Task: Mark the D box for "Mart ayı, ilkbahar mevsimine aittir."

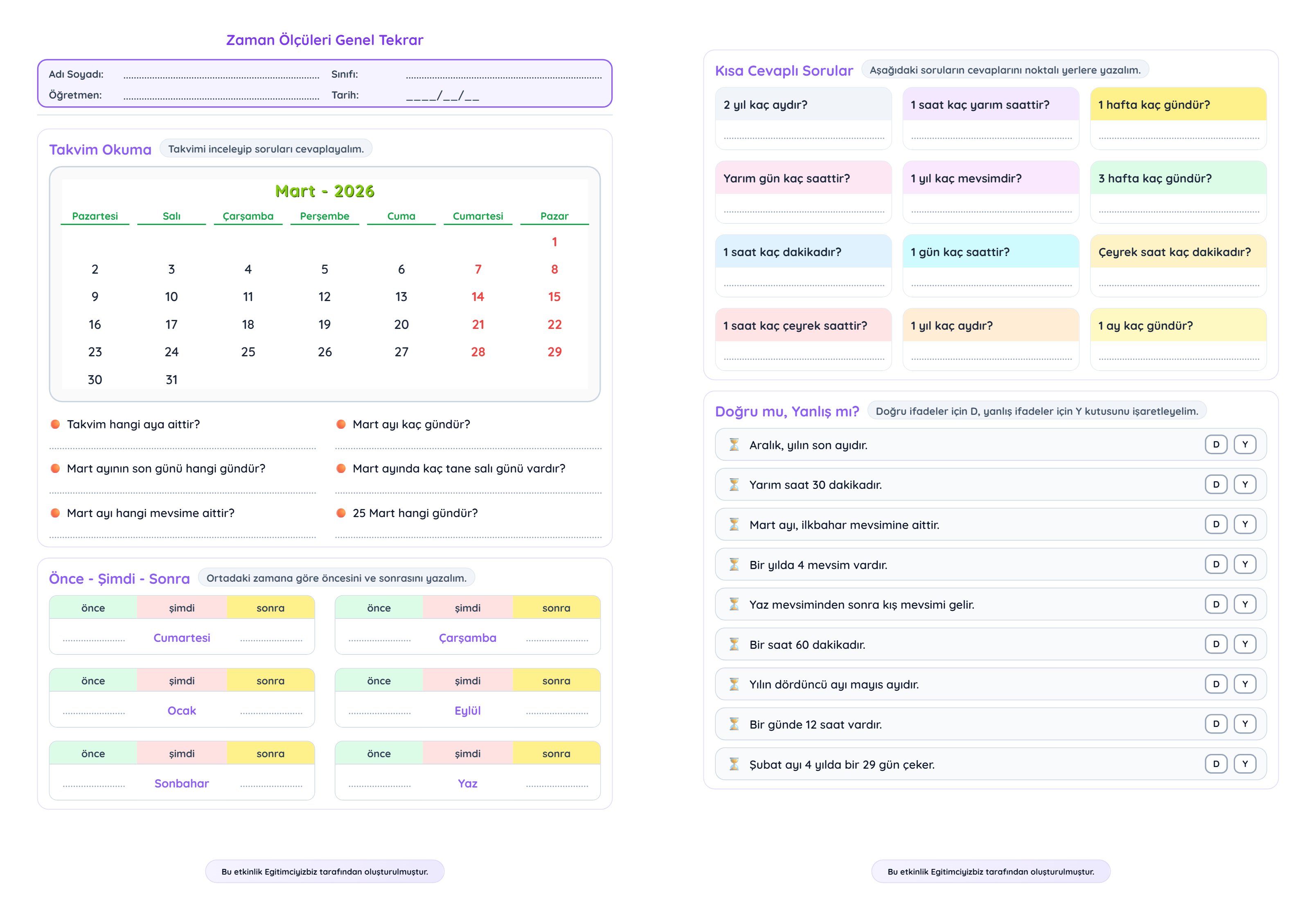Action: 1216,524
